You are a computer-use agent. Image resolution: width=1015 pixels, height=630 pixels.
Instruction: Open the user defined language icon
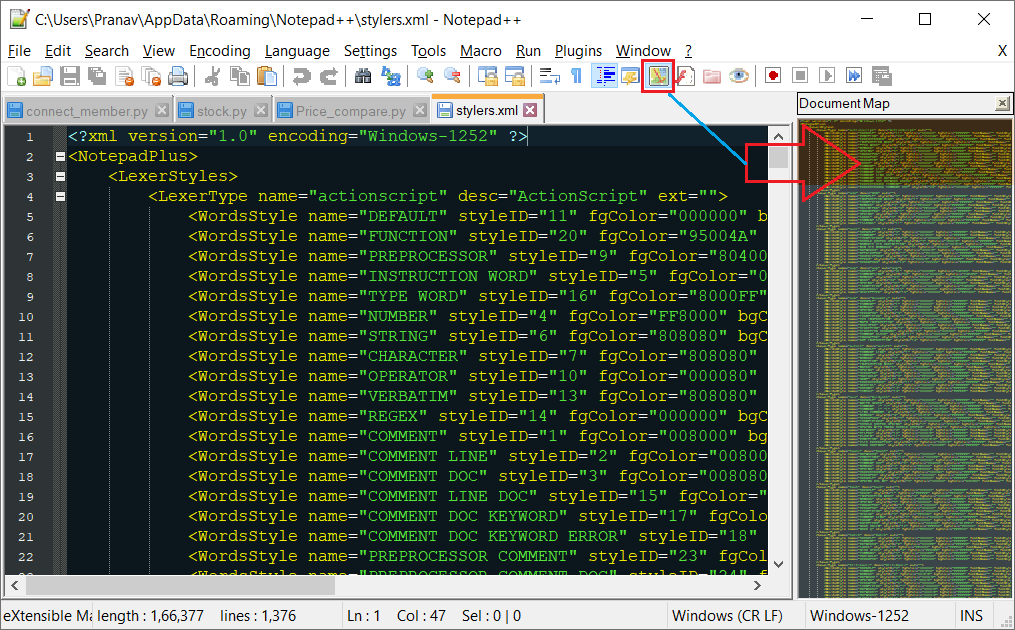click(x=630, y=76)
